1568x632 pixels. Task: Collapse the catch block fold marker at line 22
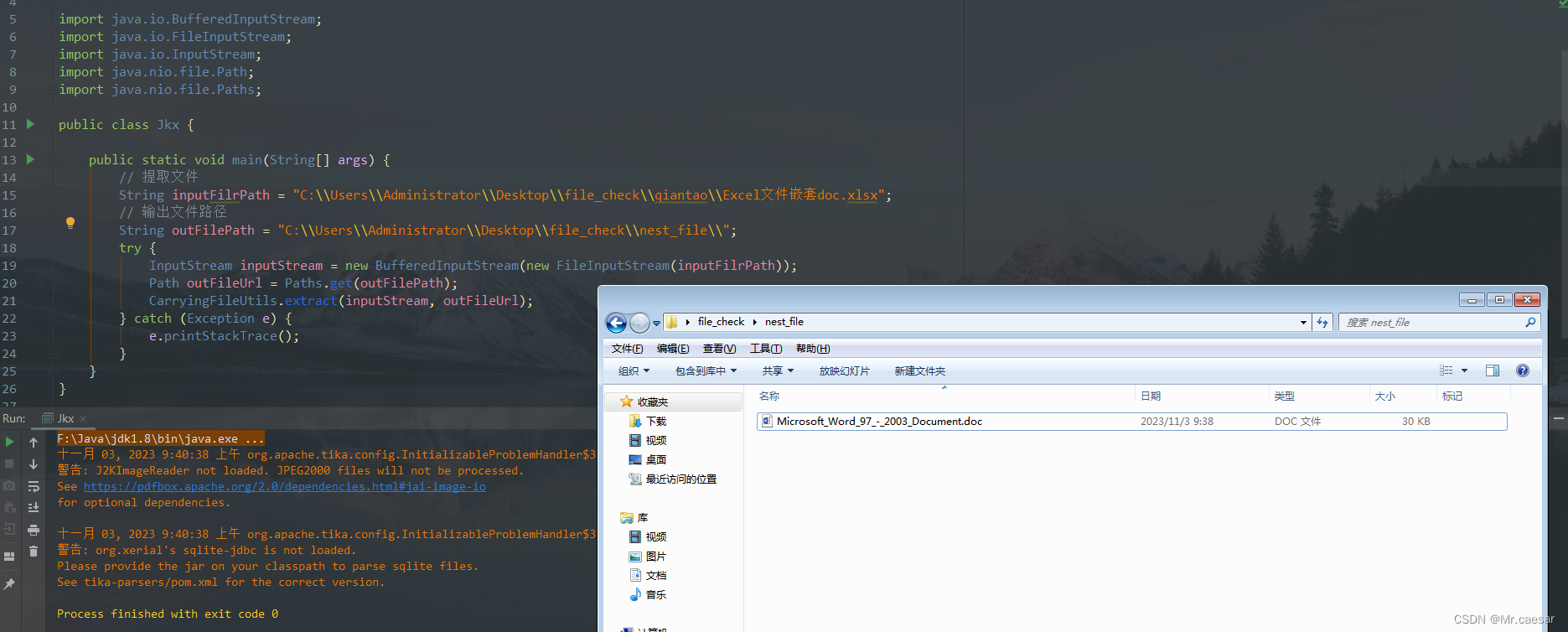53,319
